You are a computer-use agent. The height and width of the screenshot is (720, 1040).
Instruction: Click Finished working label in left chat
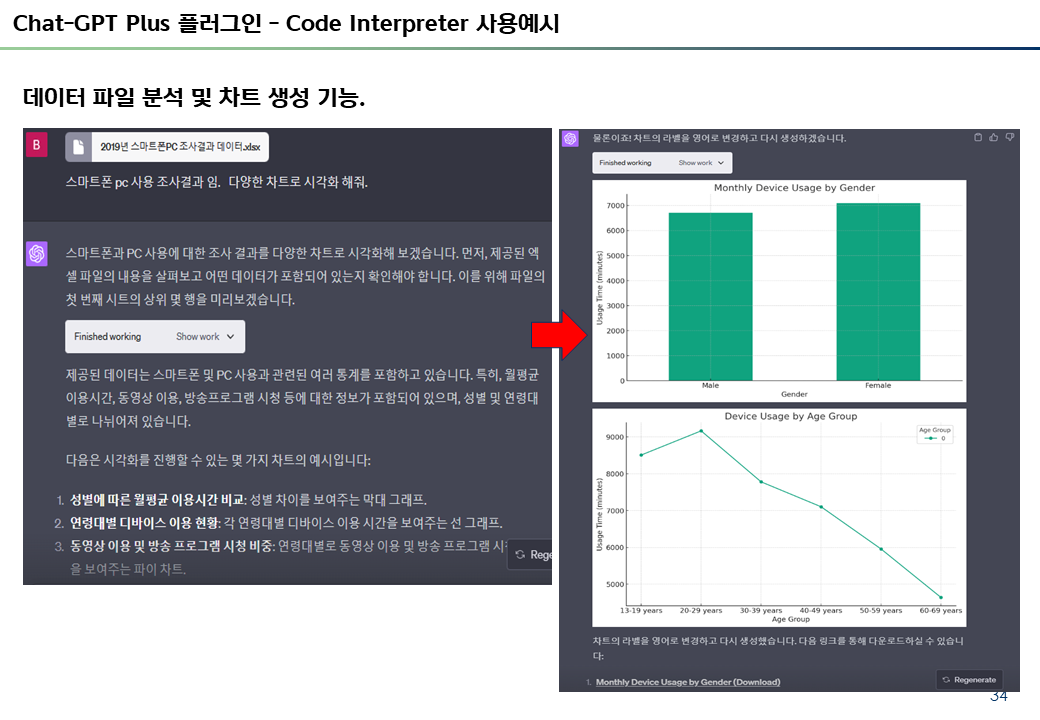107,337
